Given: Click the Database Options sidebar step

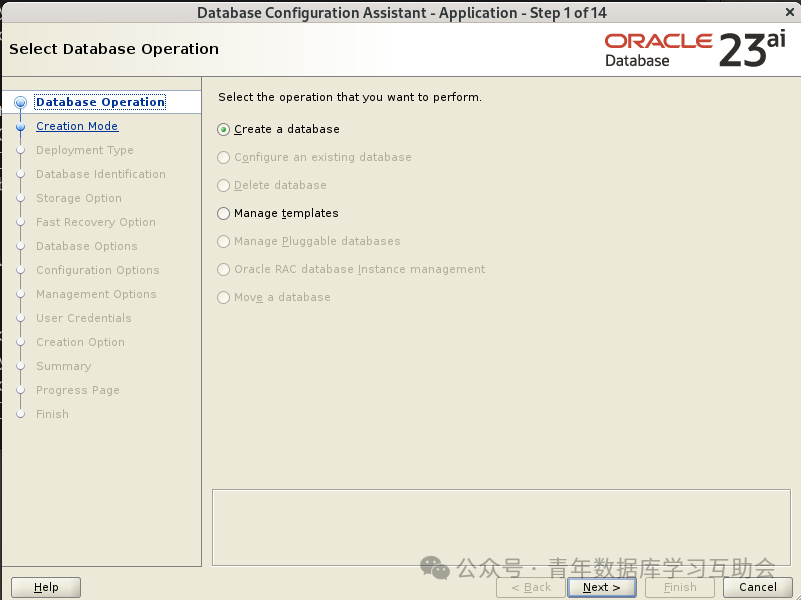Looking at the screenshot, I should pyautogui.click(x=87, y=246).
